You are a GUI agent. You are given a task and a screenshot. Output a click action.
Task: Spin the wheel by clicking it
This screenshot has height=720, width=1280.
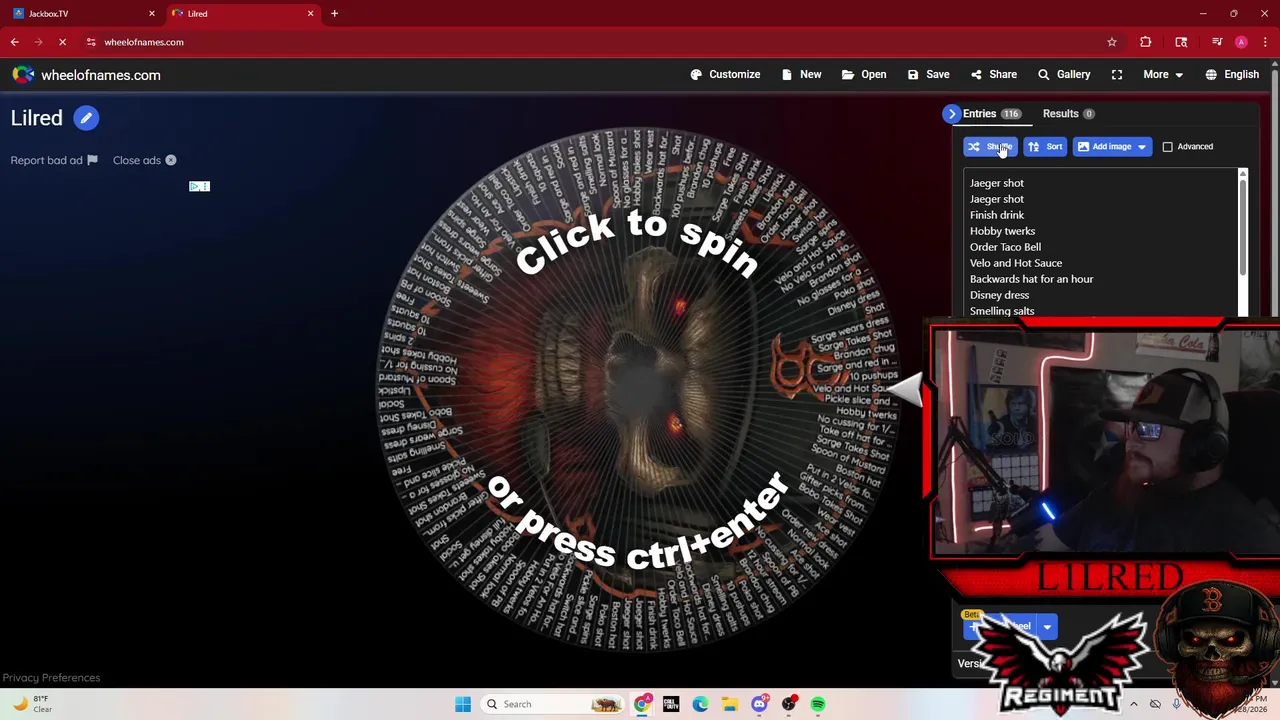tap(637, 390)
